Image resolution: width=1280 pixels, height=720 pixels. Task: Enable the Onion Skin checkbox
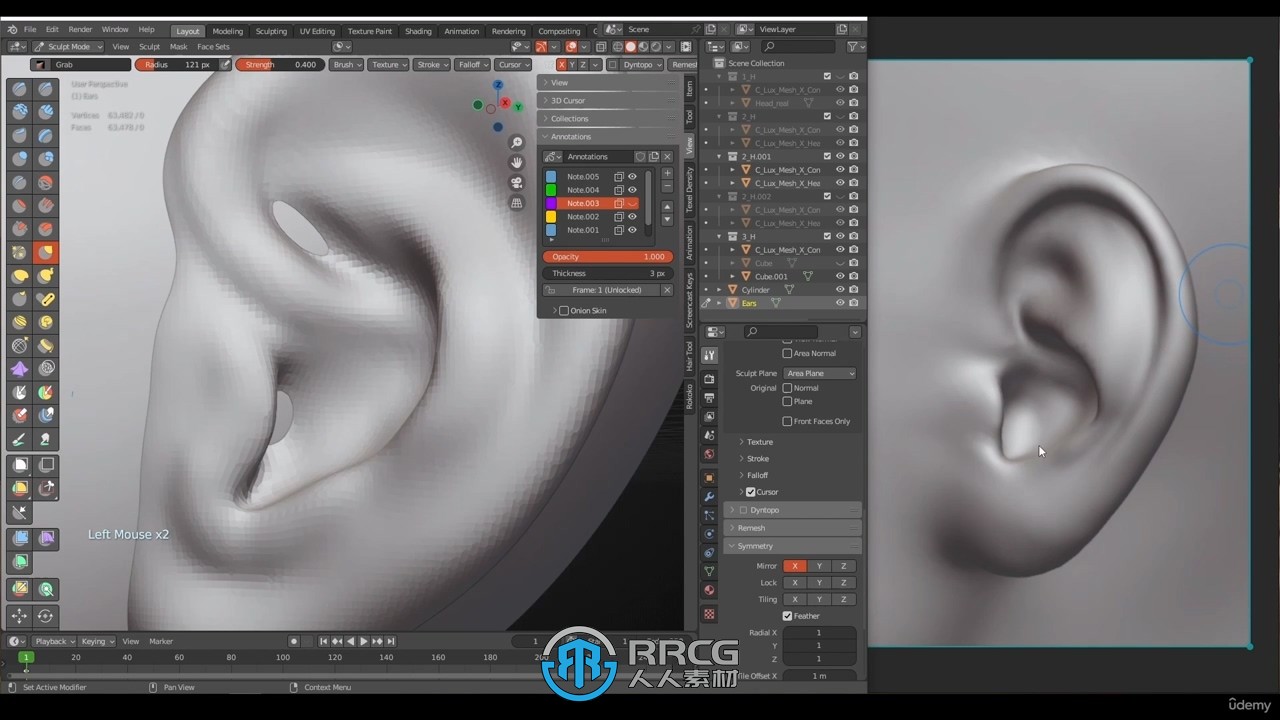[564, 311]
